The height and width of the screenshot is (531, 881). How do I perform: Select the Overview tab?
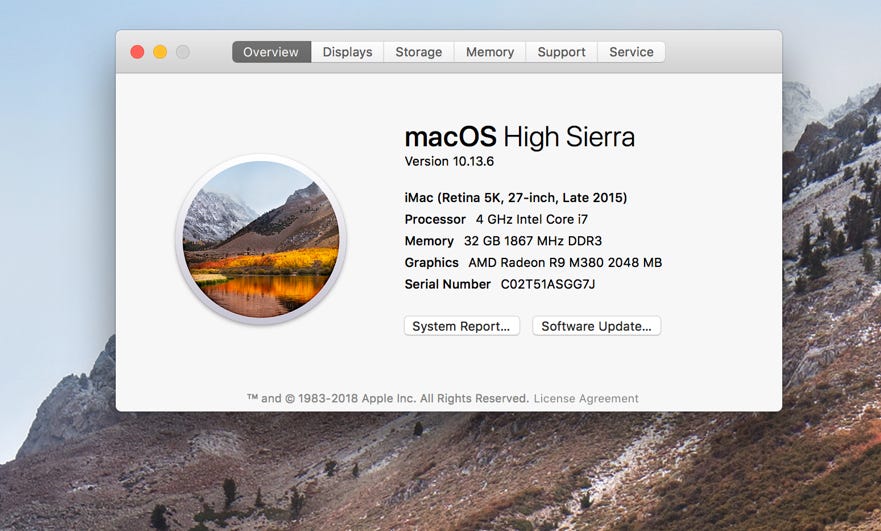coord(271,52)
